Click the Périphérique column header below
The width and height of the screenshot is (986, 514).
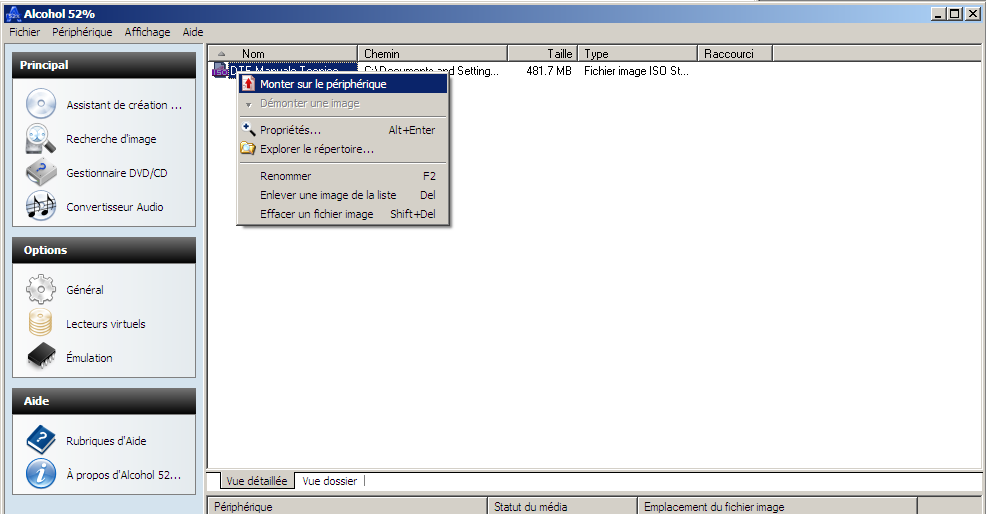[347, 506]
